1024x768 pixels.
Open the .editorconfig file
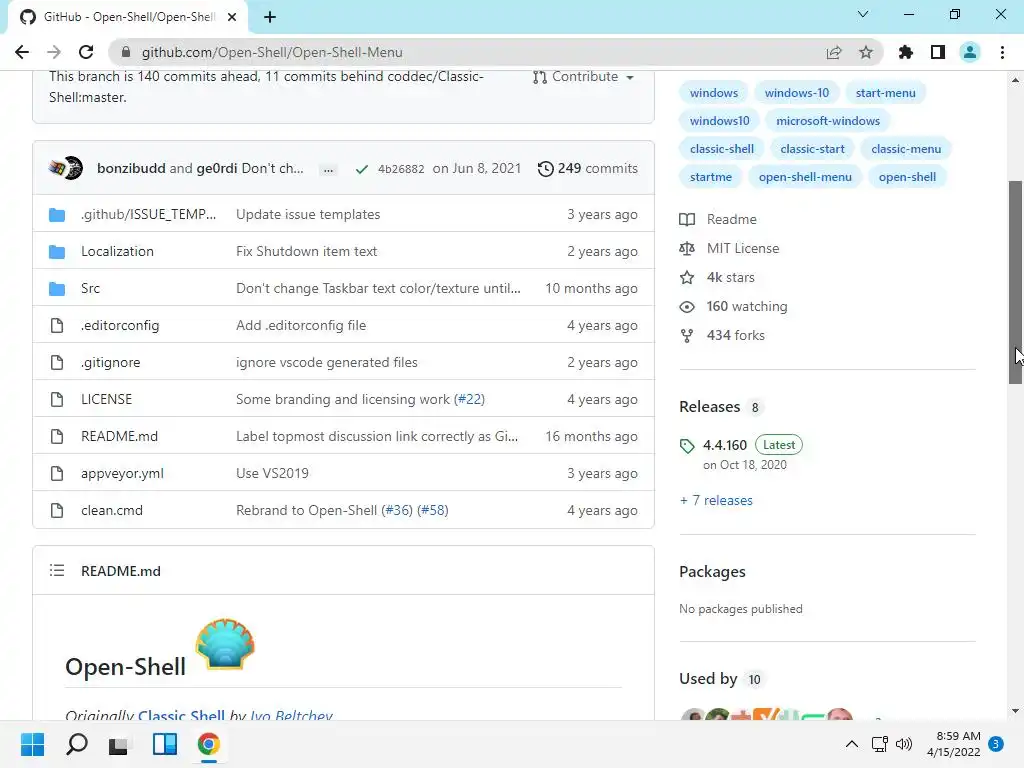pos(120,325)
